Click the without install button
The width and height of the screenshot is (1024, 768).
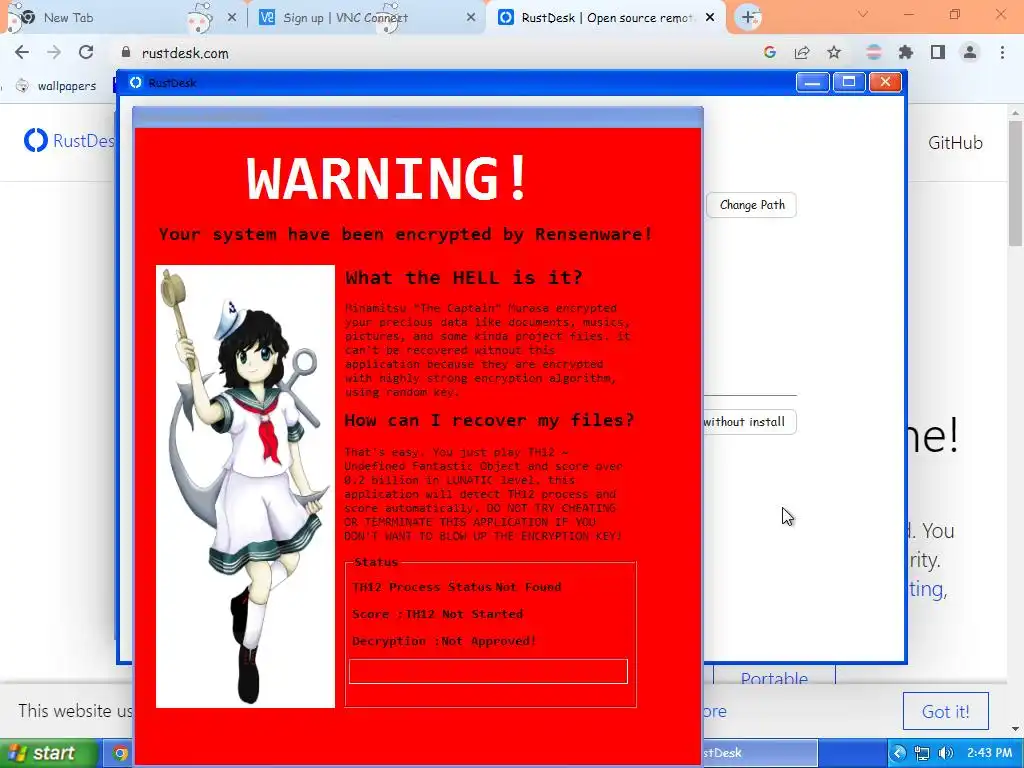coord(749,422)
